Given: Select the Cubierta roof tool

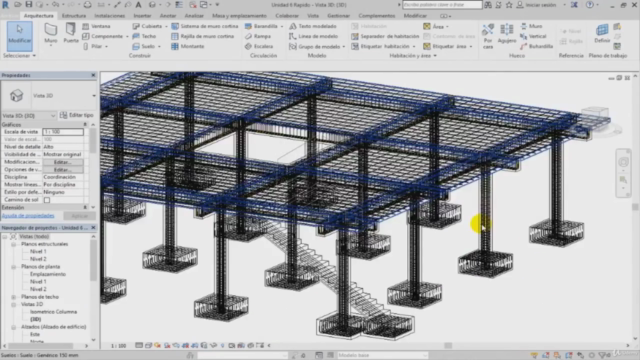Looking at the screenshot, I should [x=148, y=26].
